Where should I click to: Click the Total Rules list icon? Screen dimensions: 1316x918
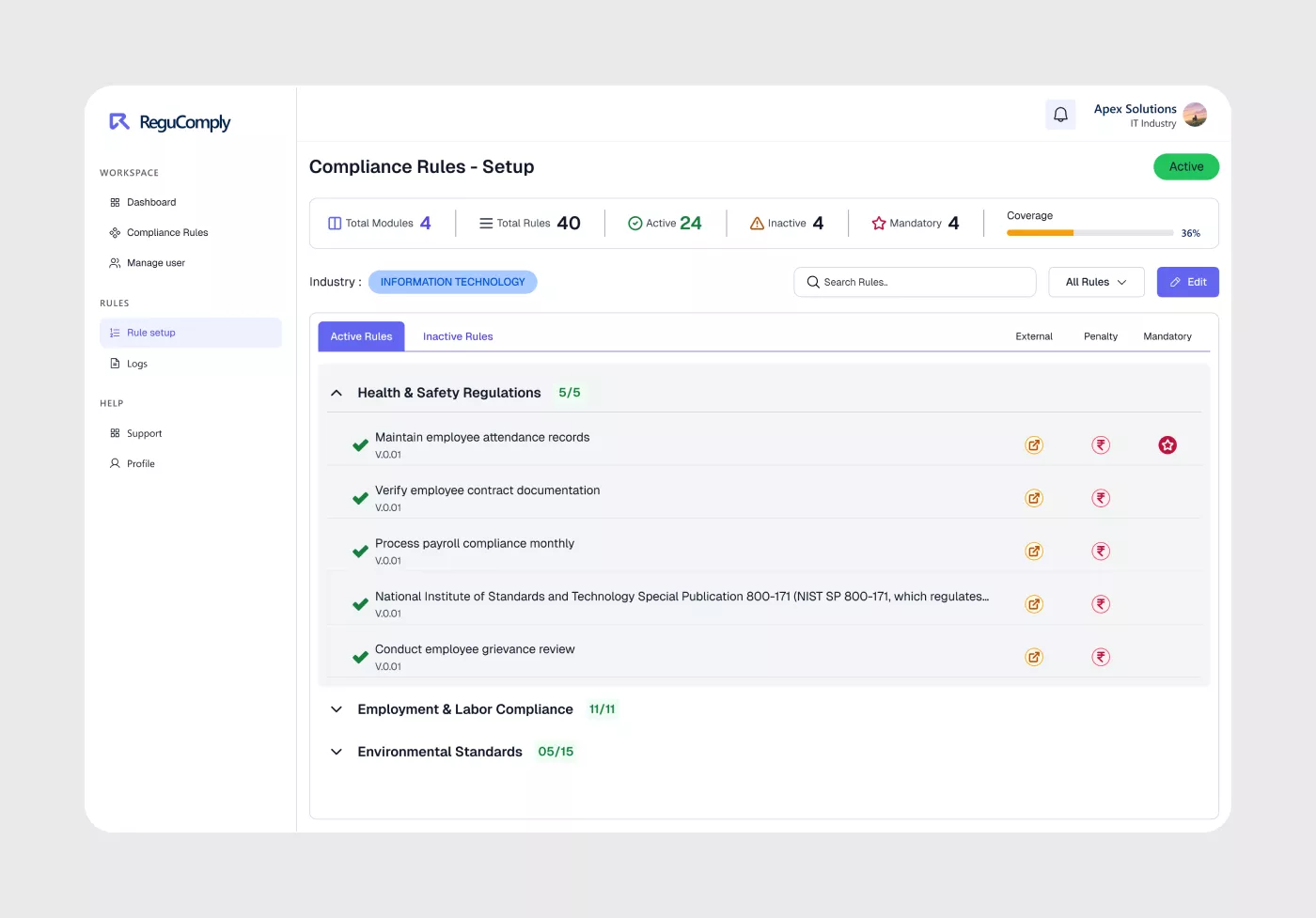pyautogui.click(x=486, y=224)
